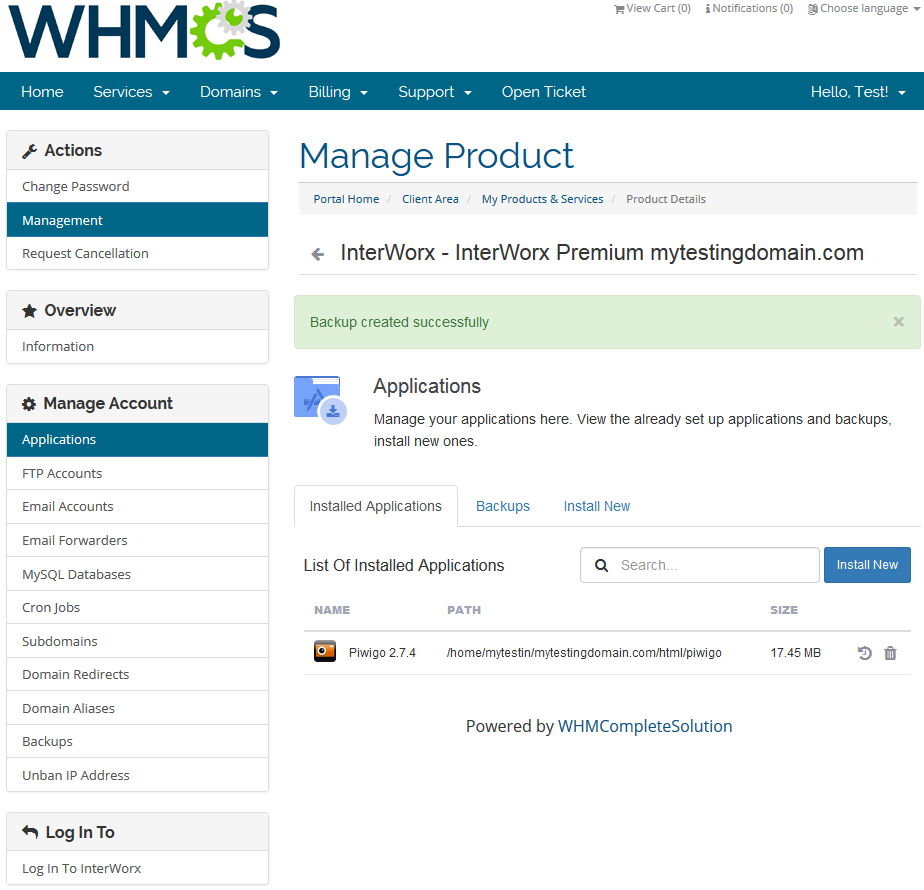Image resolution: width=924 pixels, height=890 pixels.
Task: Go to Client Area breadcrumb
Action: [430, 199]
